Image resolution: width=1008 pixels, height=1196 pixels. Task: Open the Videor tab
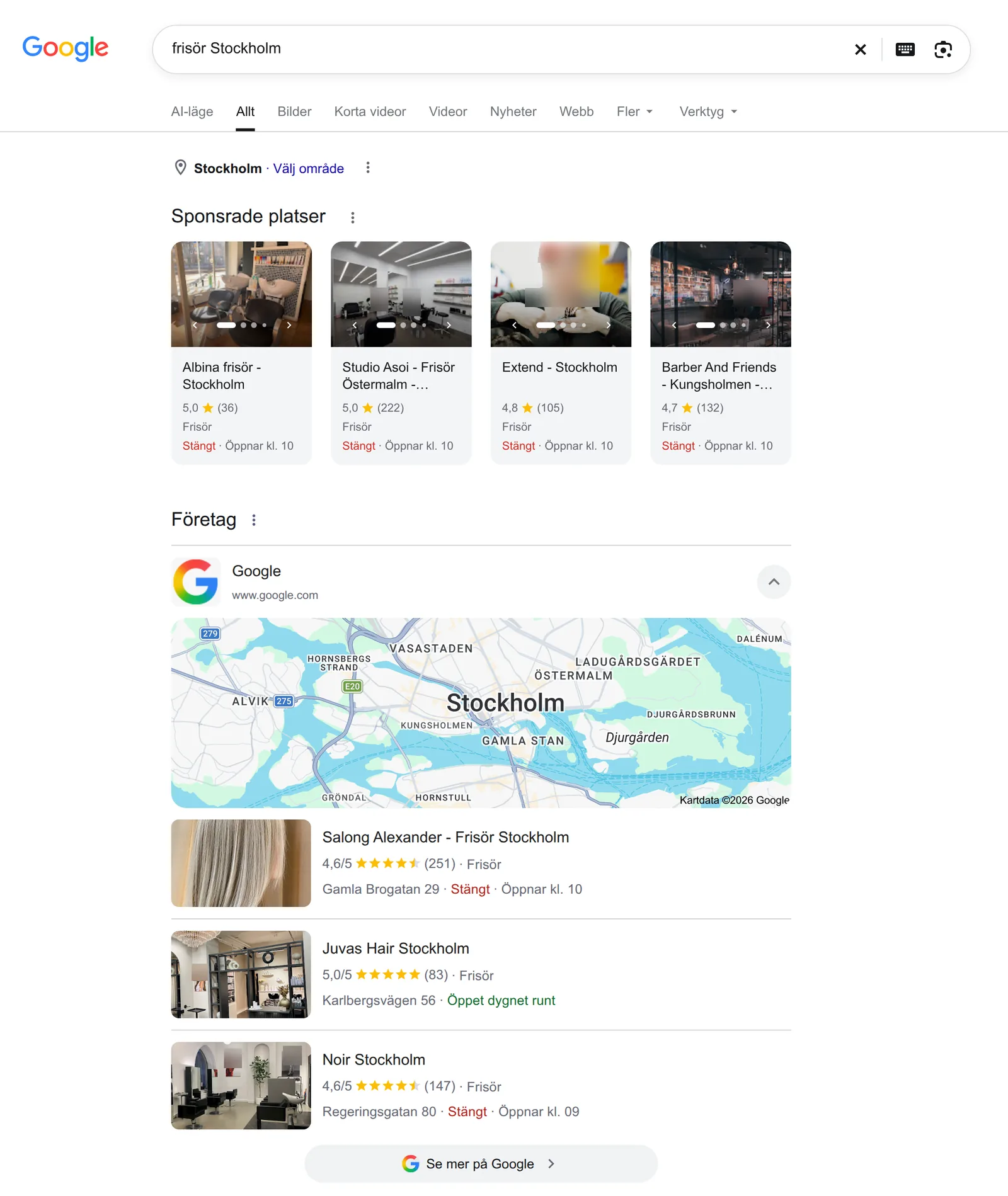tap(448, 111)
